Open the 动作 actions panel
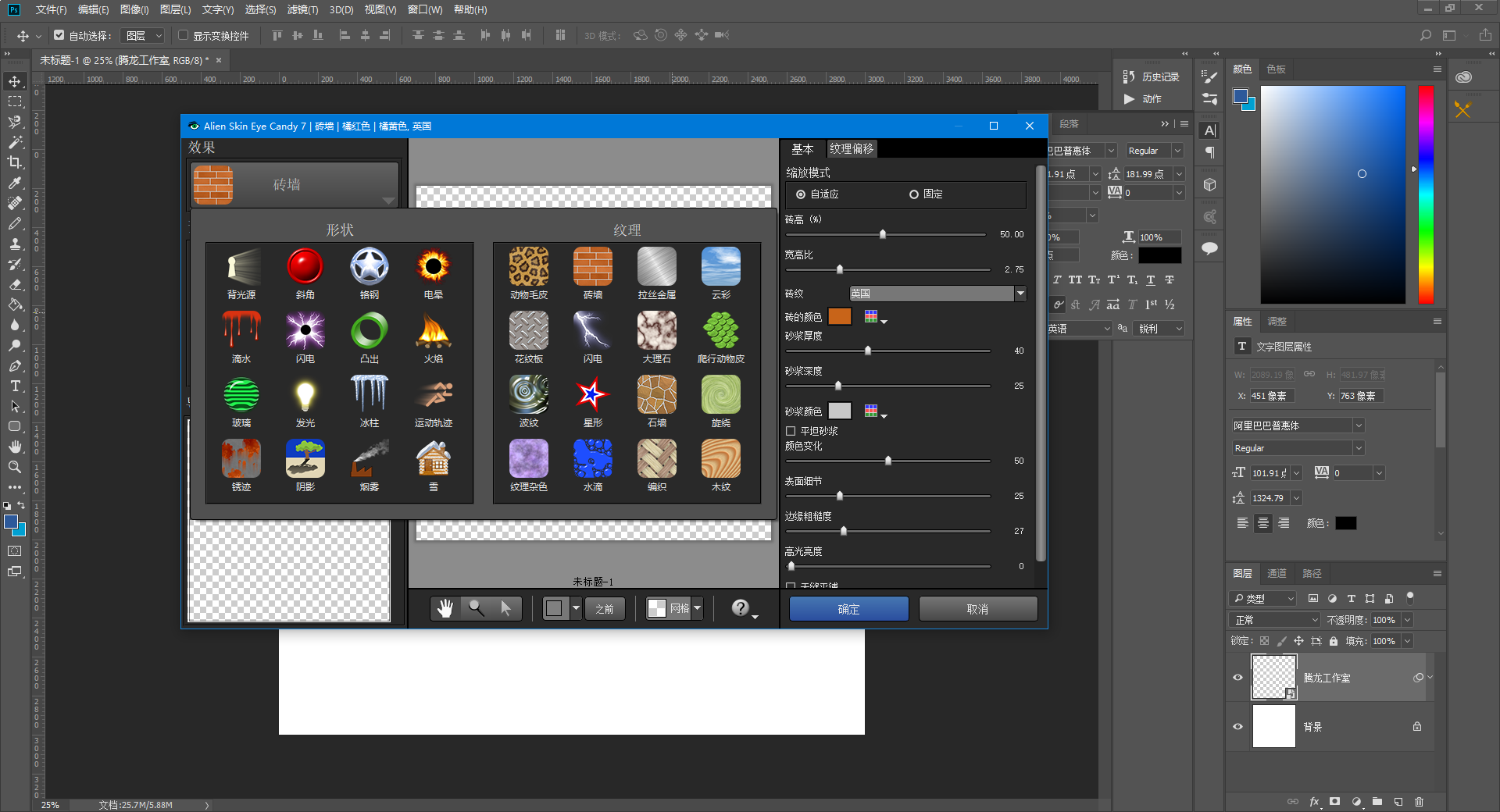Viewport: 1500px width, 812px height. pos(1143,99)
